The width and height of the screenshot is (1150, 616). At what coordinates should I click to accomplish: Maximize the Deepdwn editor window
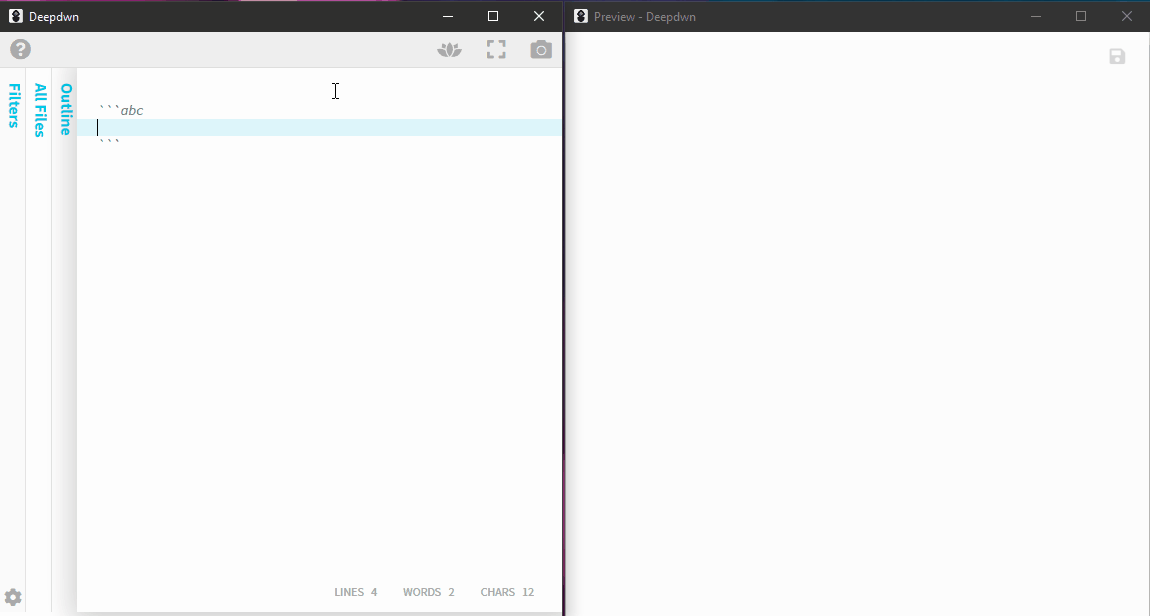click(493, 16)
